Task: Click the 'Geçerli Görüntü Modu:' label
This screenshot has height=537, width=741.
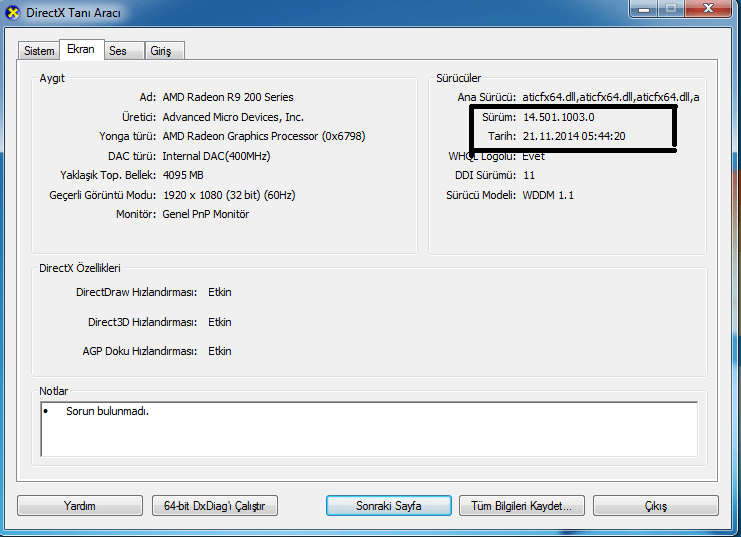Action: coord(103,195)
